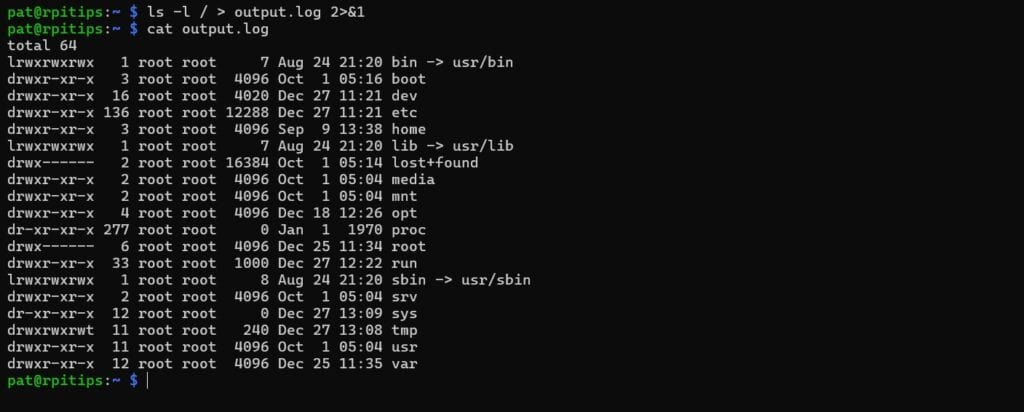Click the 'proc' directory name
The height and width of the screenshot is (412, 1024).
click(409, 229)
